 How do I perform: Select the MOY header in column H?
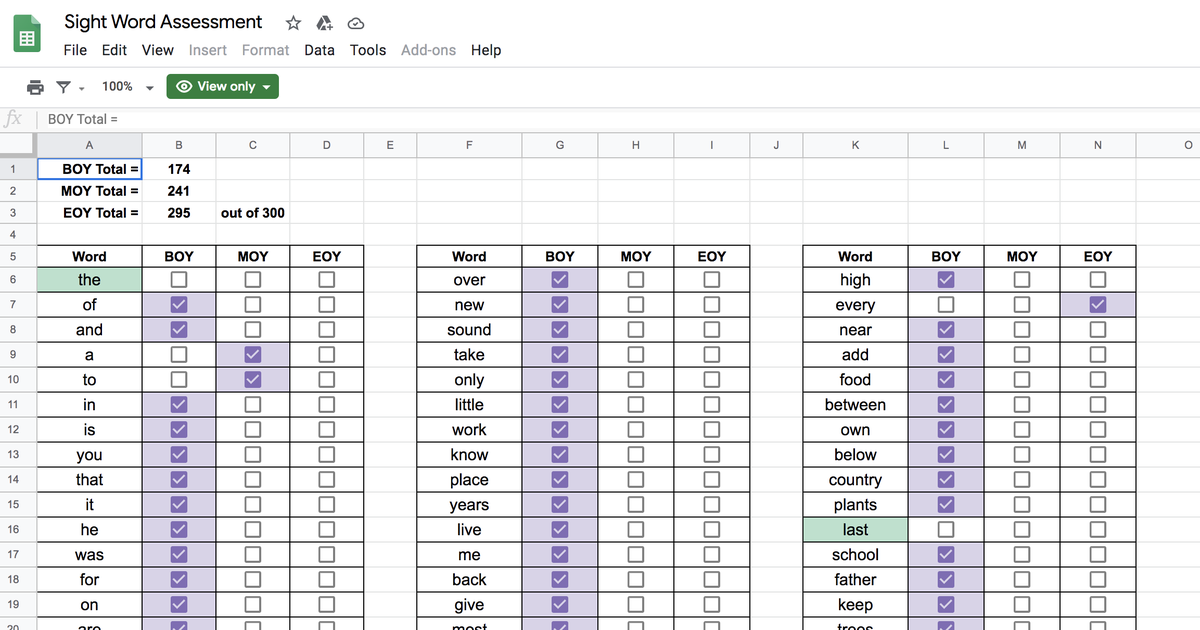coord(635,257)
